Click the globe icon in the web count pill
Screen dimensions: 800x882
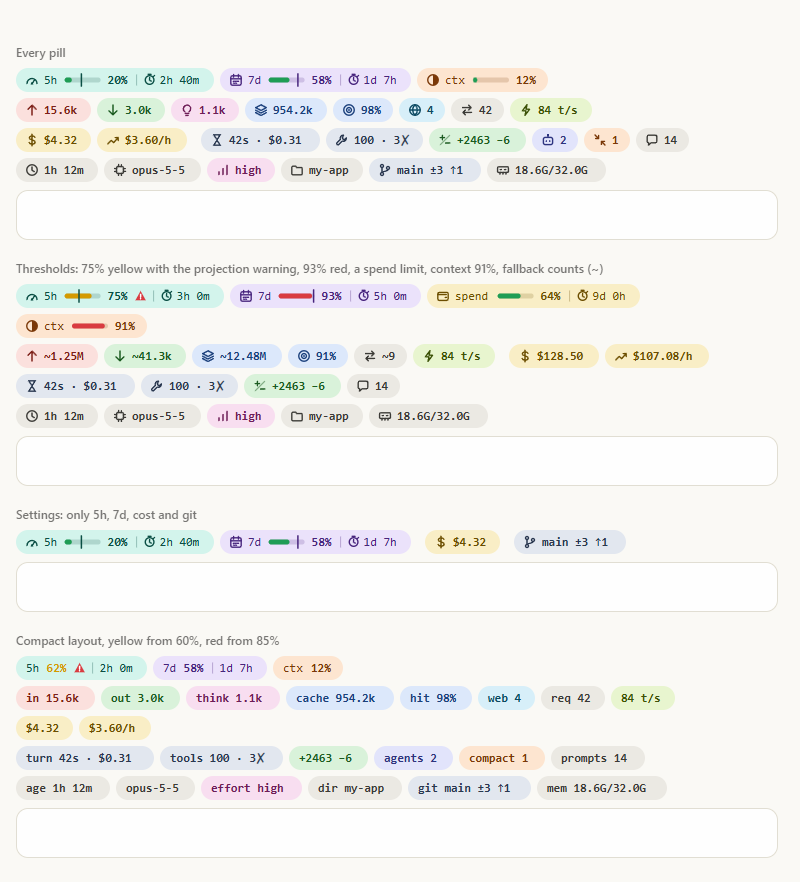click(415, 110)
